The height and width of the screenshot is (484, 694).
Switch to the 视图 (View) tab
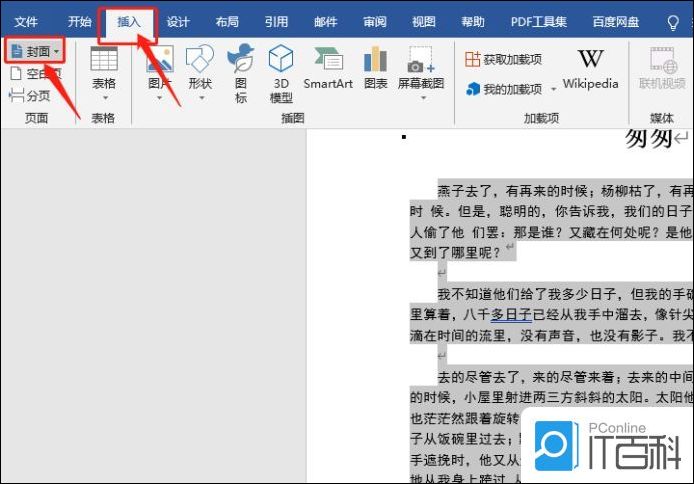pos(424,22)
